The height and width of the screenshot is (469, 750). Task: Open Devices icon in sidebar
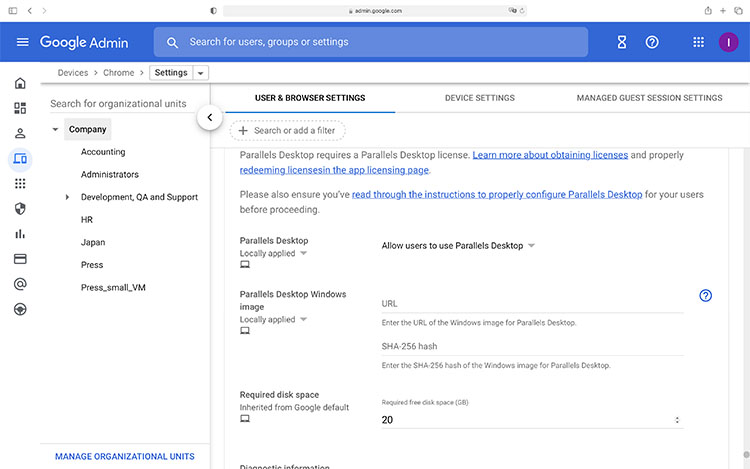20,159
